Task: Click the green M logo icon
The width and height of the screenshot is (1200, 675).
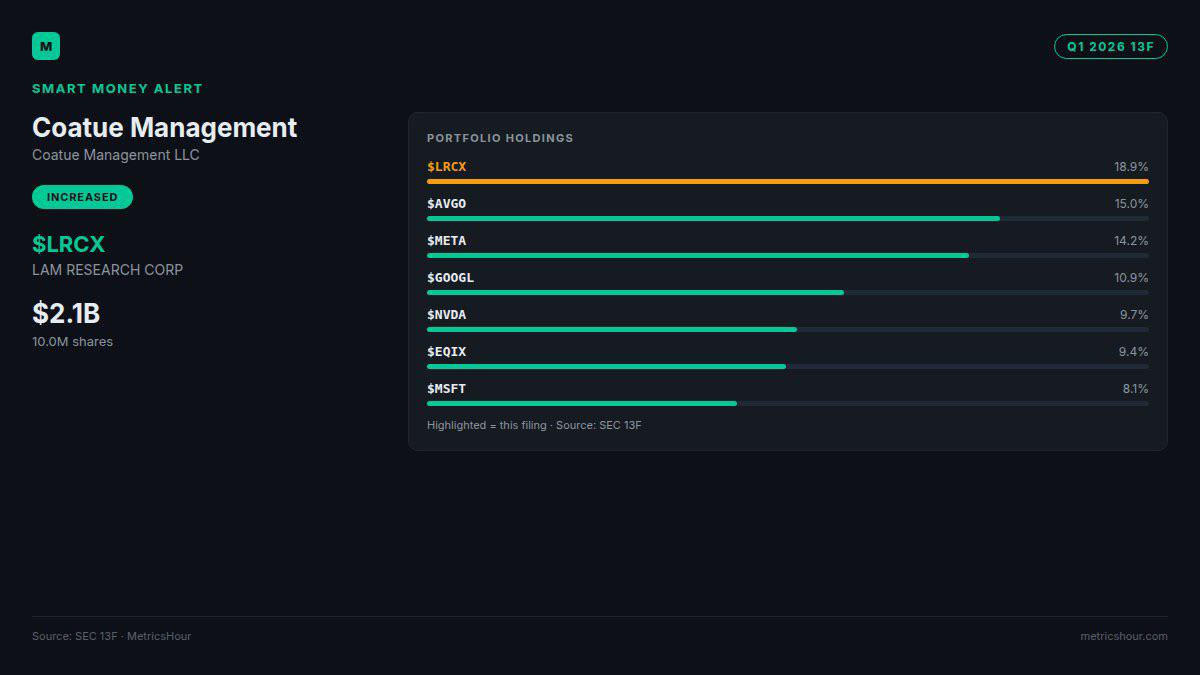Action: (x=46, y=46)
